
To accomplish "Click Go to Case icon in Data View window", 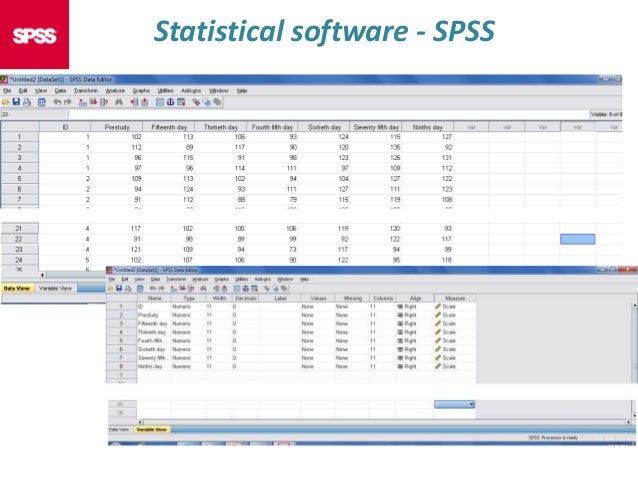I will click(83, 102).
